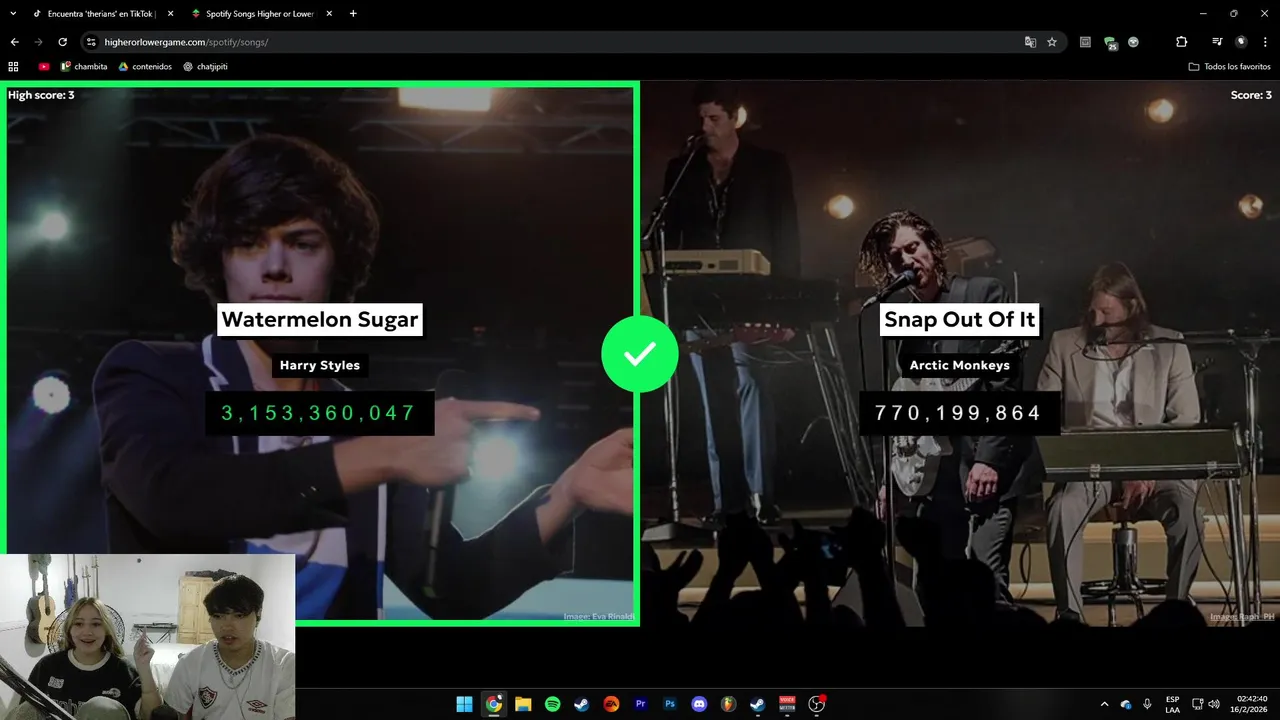Open the Chrome three-dot menu
The height and width of the screenshot is (720, 1280).
click(1265, 42)
